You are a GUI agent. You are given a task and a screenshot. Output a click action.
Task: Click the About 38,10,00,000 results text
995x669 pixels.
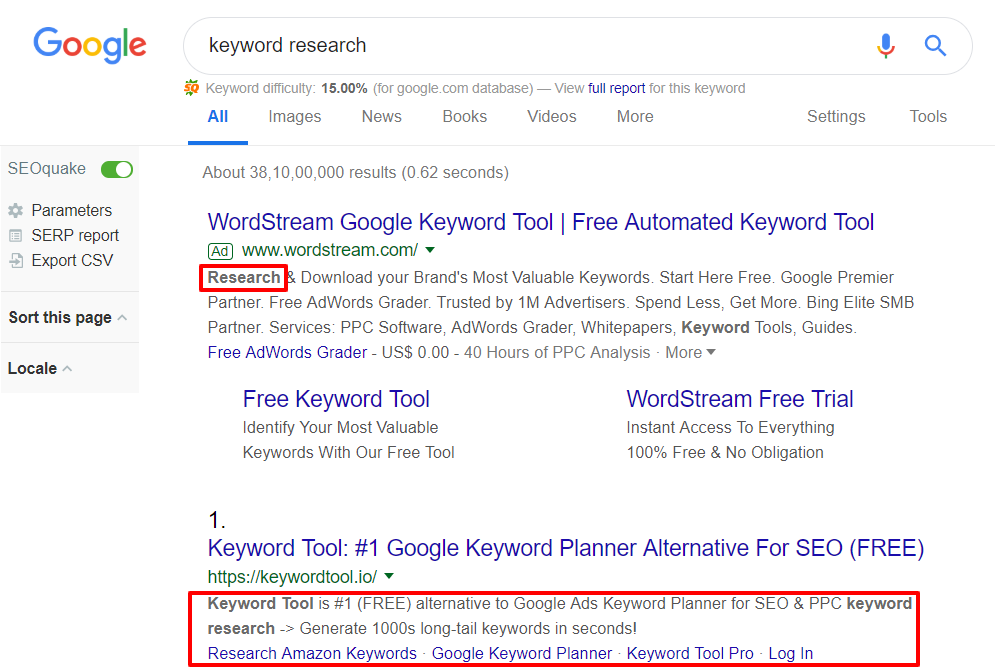click(355, 173)
